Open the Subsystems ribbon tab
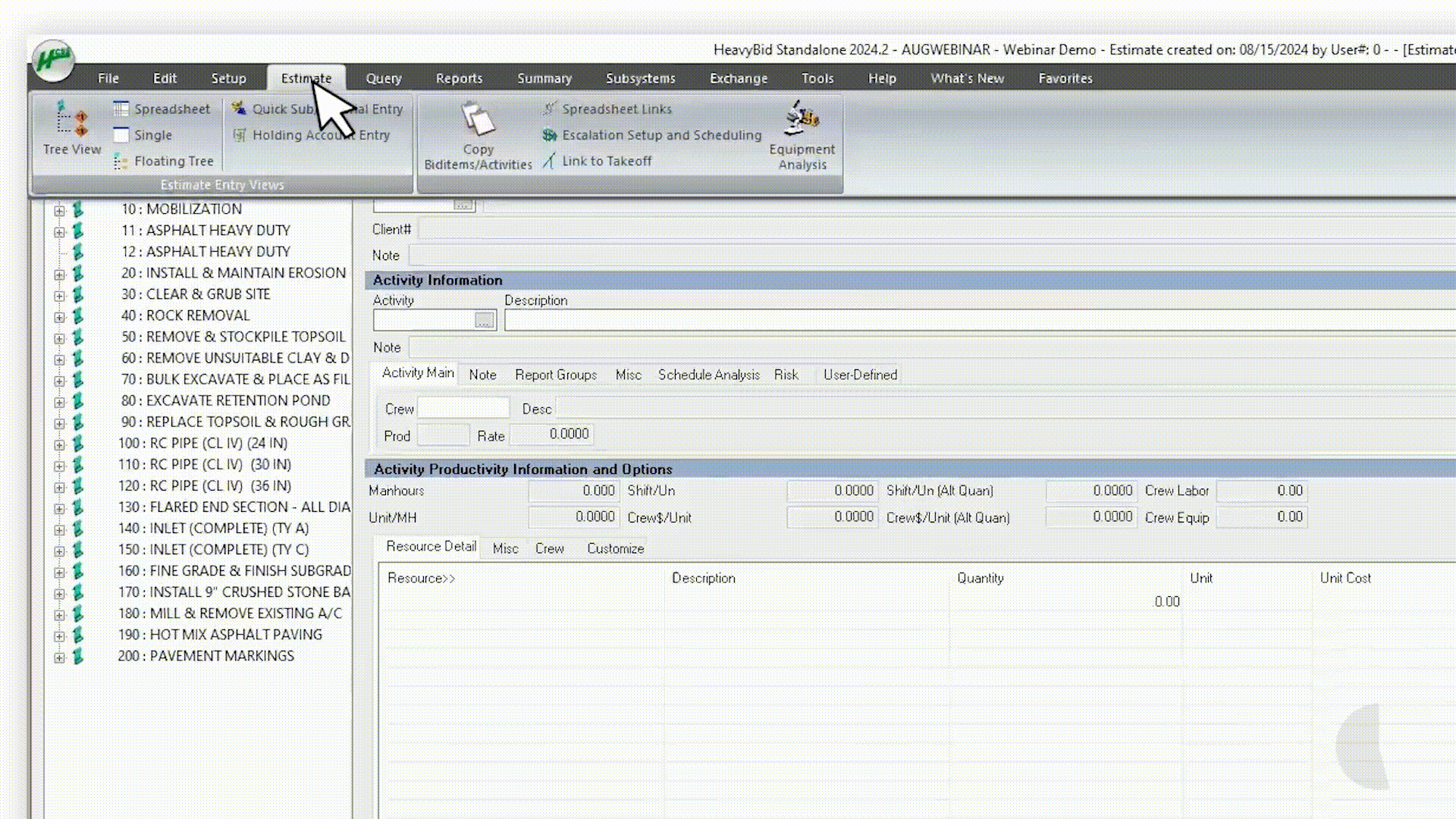The width and height of the screenshot is (1456, 819). click(x=640, y=78)
